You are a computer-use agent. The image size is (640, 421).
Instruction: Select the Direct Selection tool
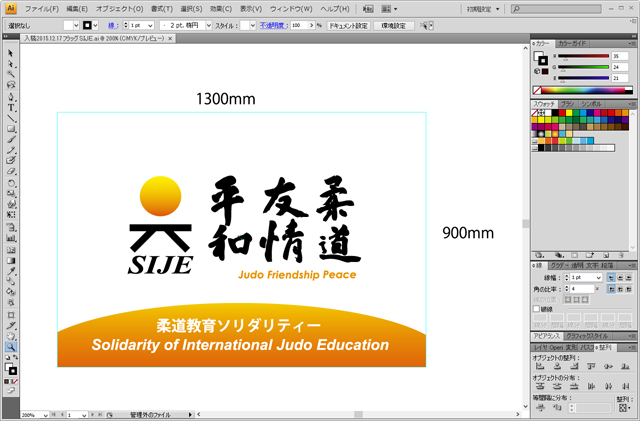(11, 64)
